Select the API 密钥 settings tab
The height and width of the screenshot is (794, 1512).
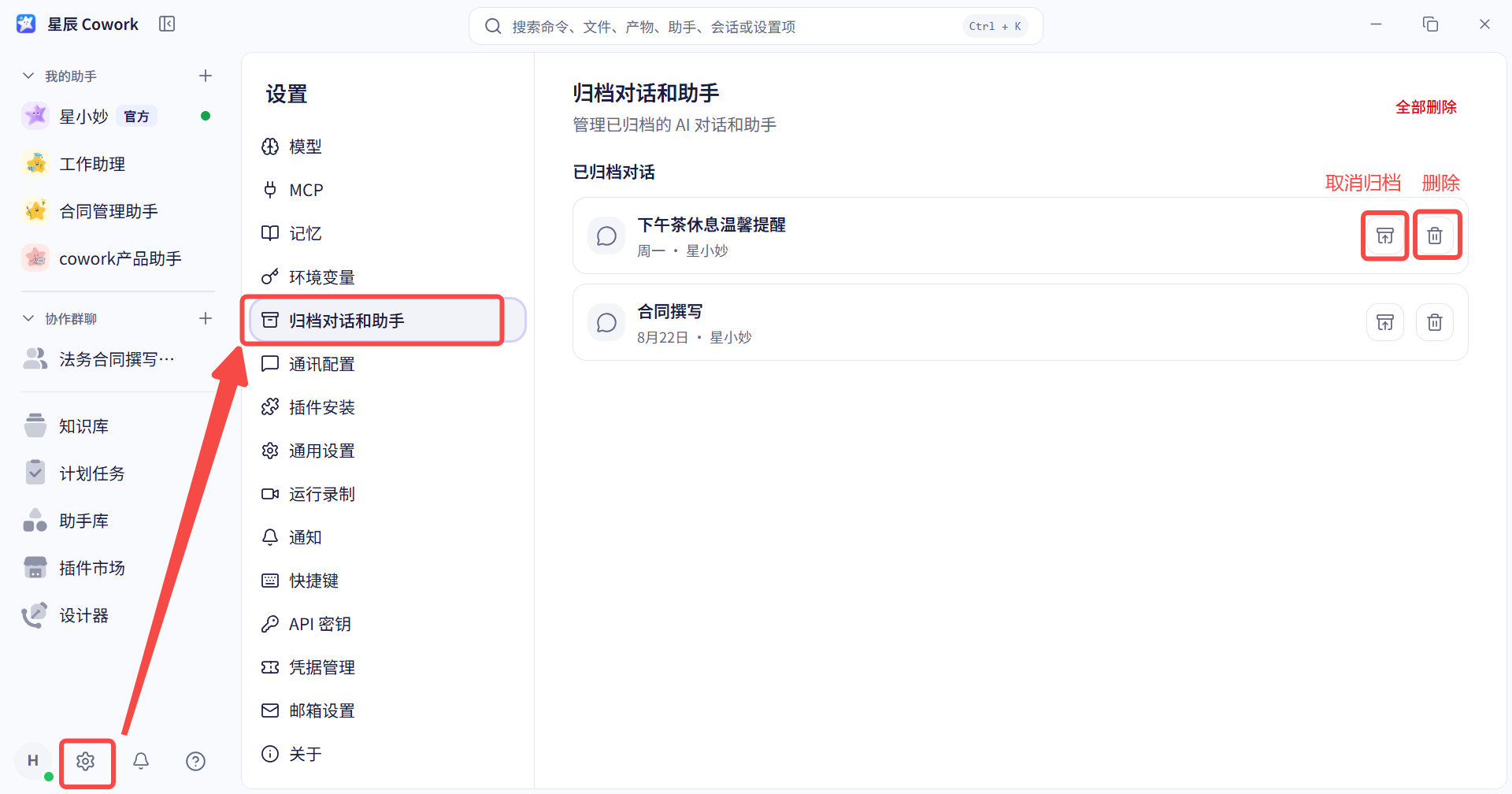[x=386, y=624]
